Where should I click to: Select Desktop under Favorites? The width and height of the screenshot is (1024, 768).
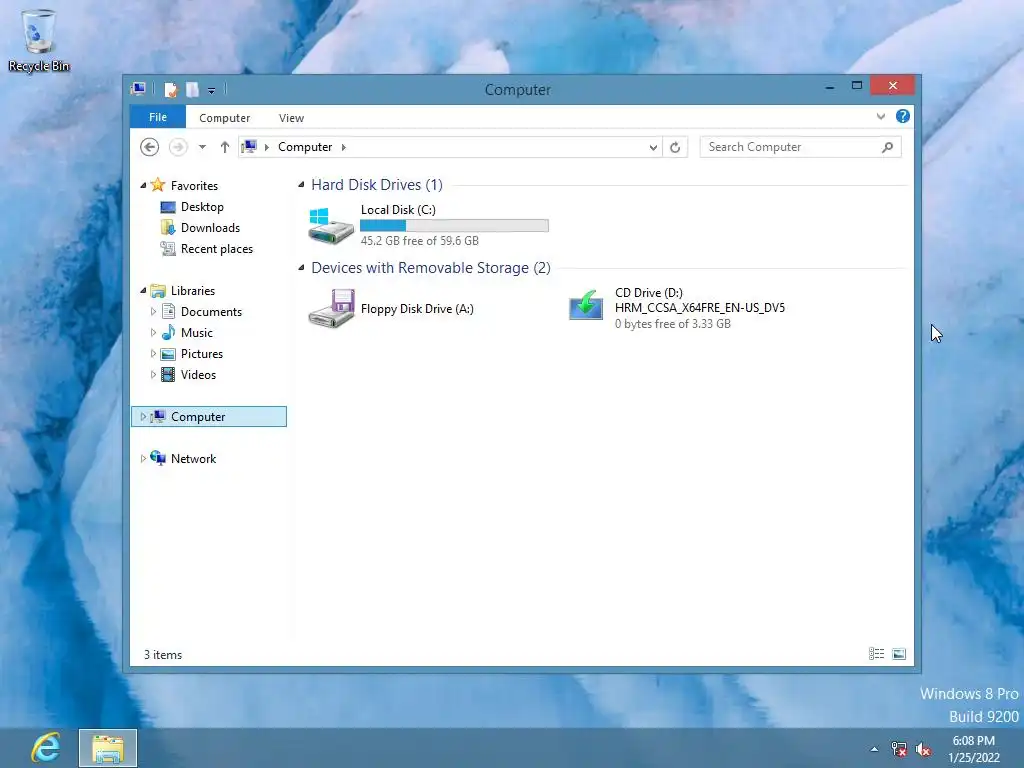click(202, 206)
